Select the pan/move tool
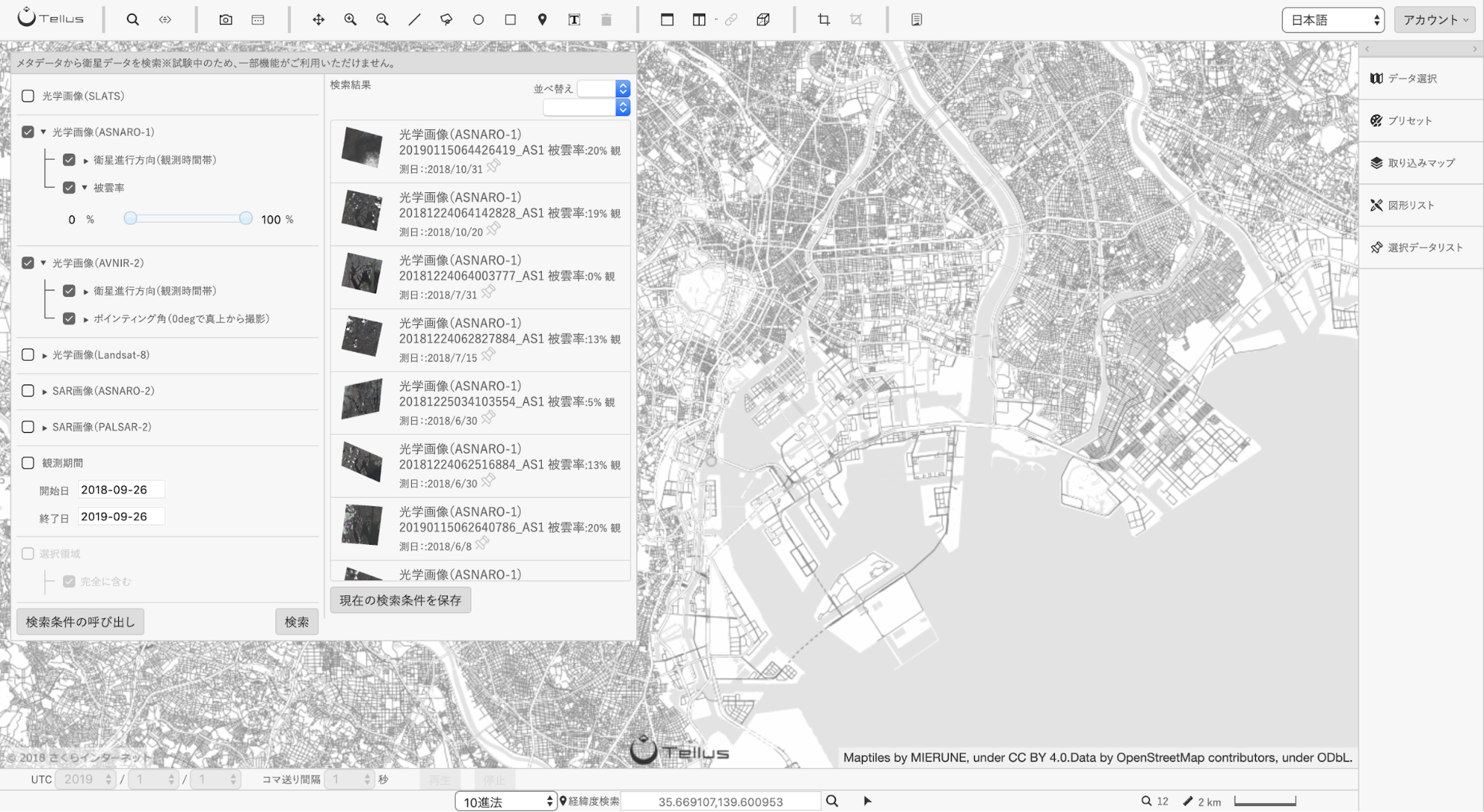Screen dimensions: 1484x812 tap(318, 19)
